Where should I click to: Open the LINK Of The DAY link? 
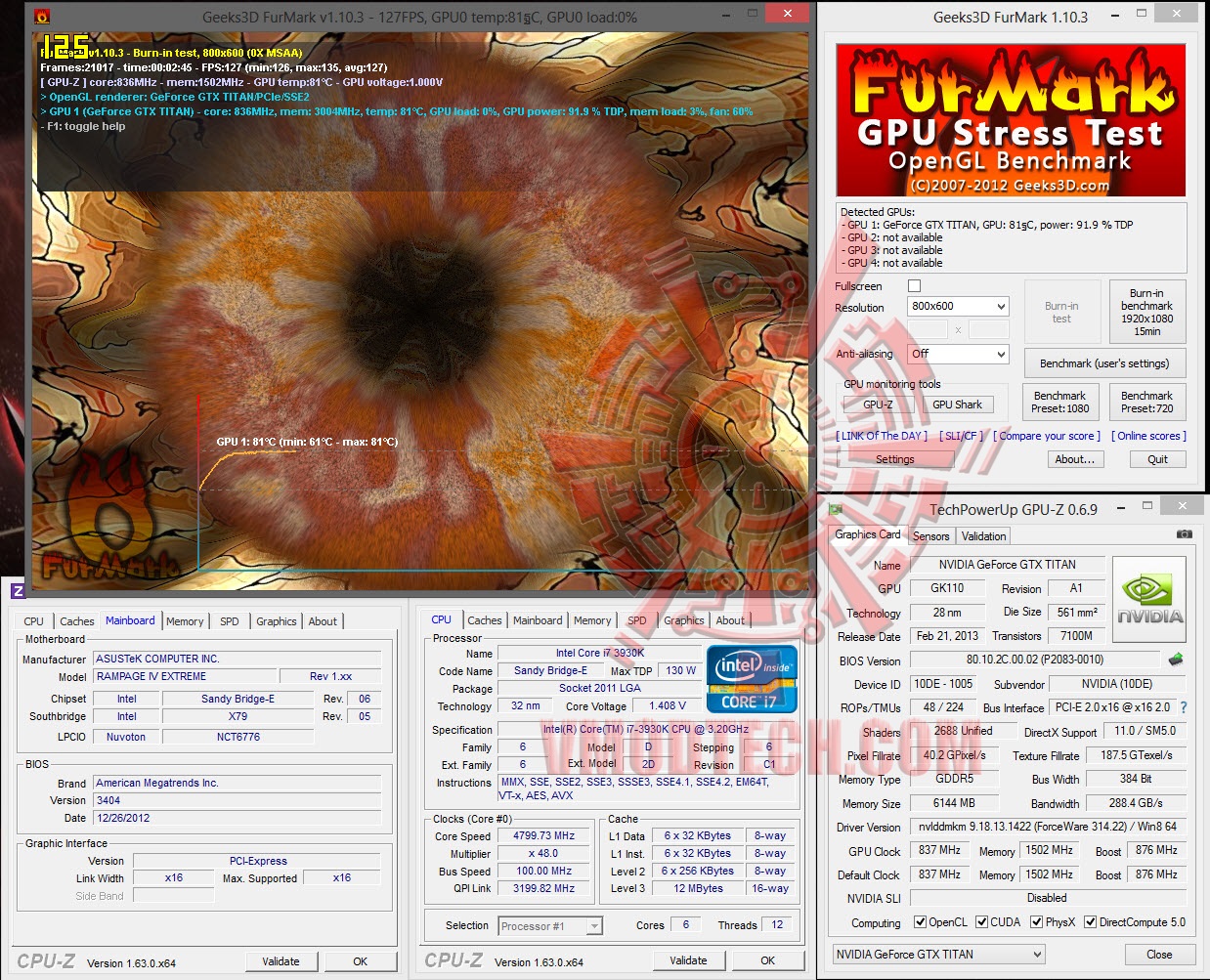[882, 436]
